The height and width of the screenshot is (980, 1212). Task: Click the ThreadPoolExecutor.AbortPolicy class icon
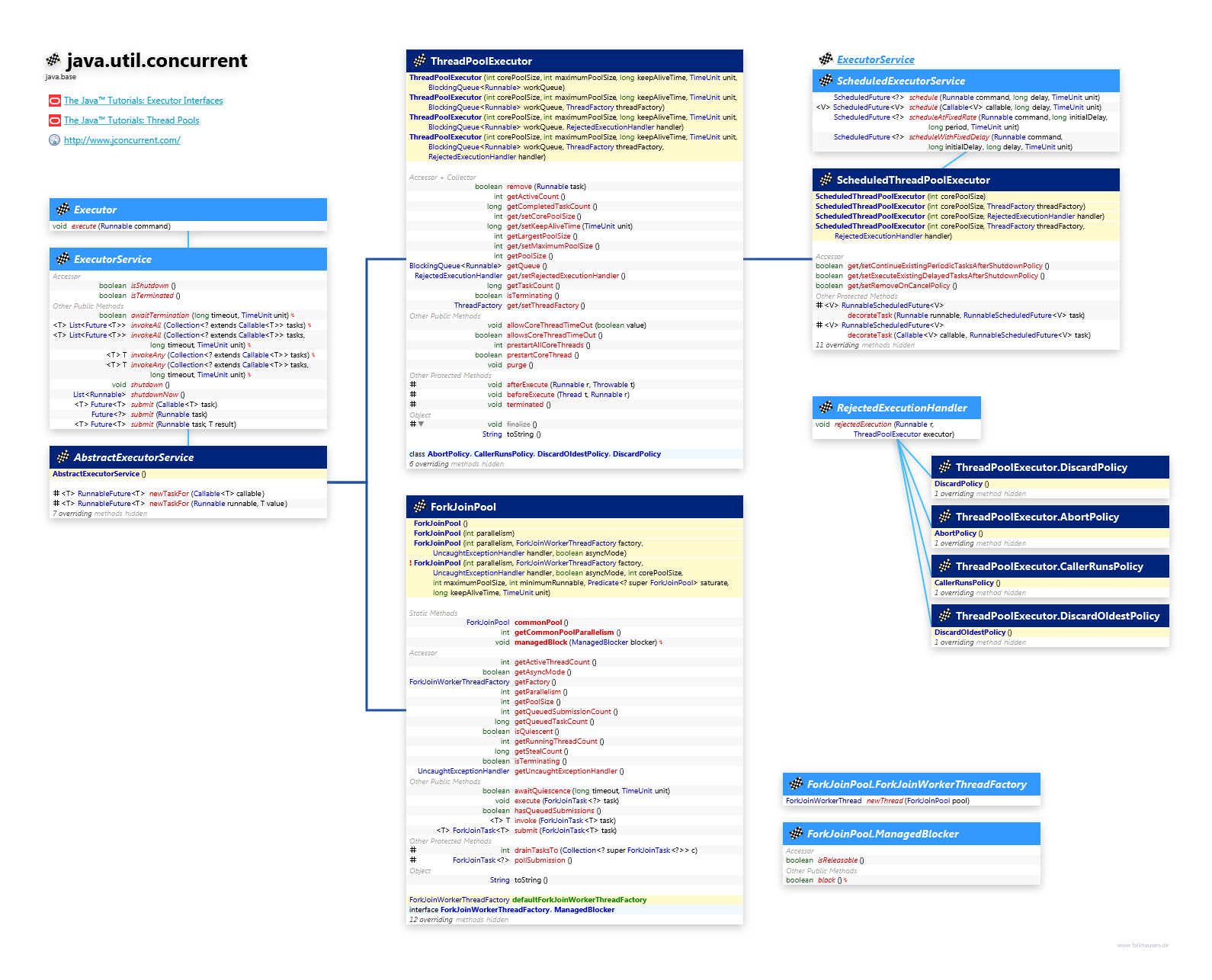(x=944, y=517)
